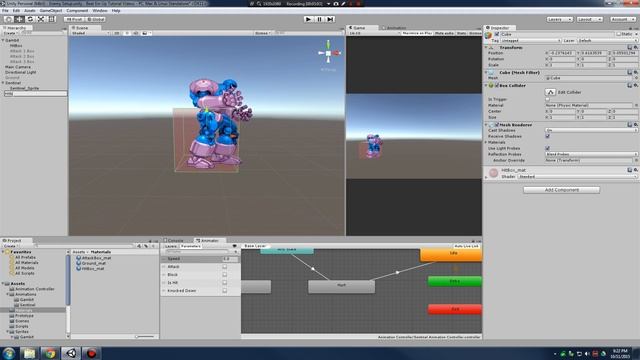The width and height of the screenshot is (640, 360).
Task: Toggle the Is Trigger checkbox
Action: click(x=547, y=99)
